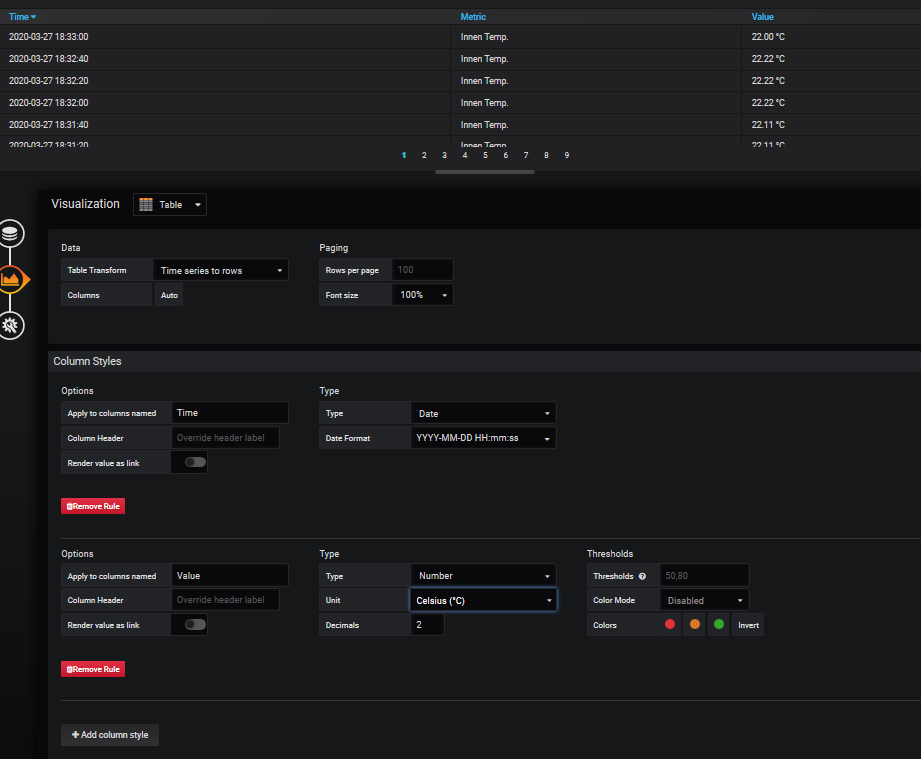The height and width of the screenshot is (759, 921).
Task: Open the General settings gear icon
Action: pyautogui.click(x=10, y=324)
